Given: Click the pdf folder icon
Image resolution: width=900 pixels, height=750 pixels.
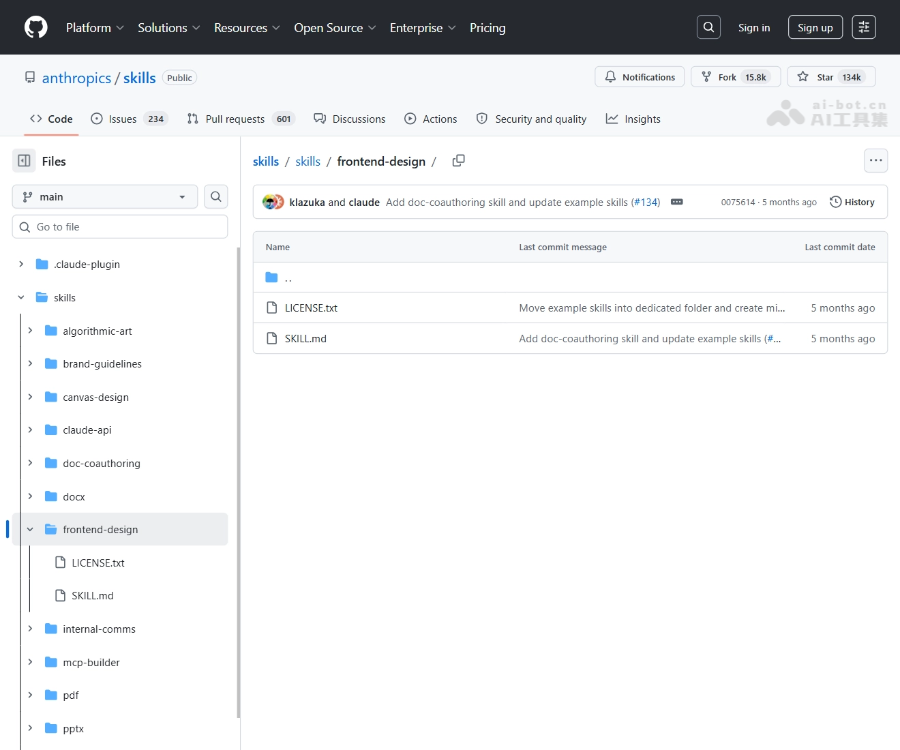Looking at the screenshot, I should pyautogui.click(x=51, y=695).
